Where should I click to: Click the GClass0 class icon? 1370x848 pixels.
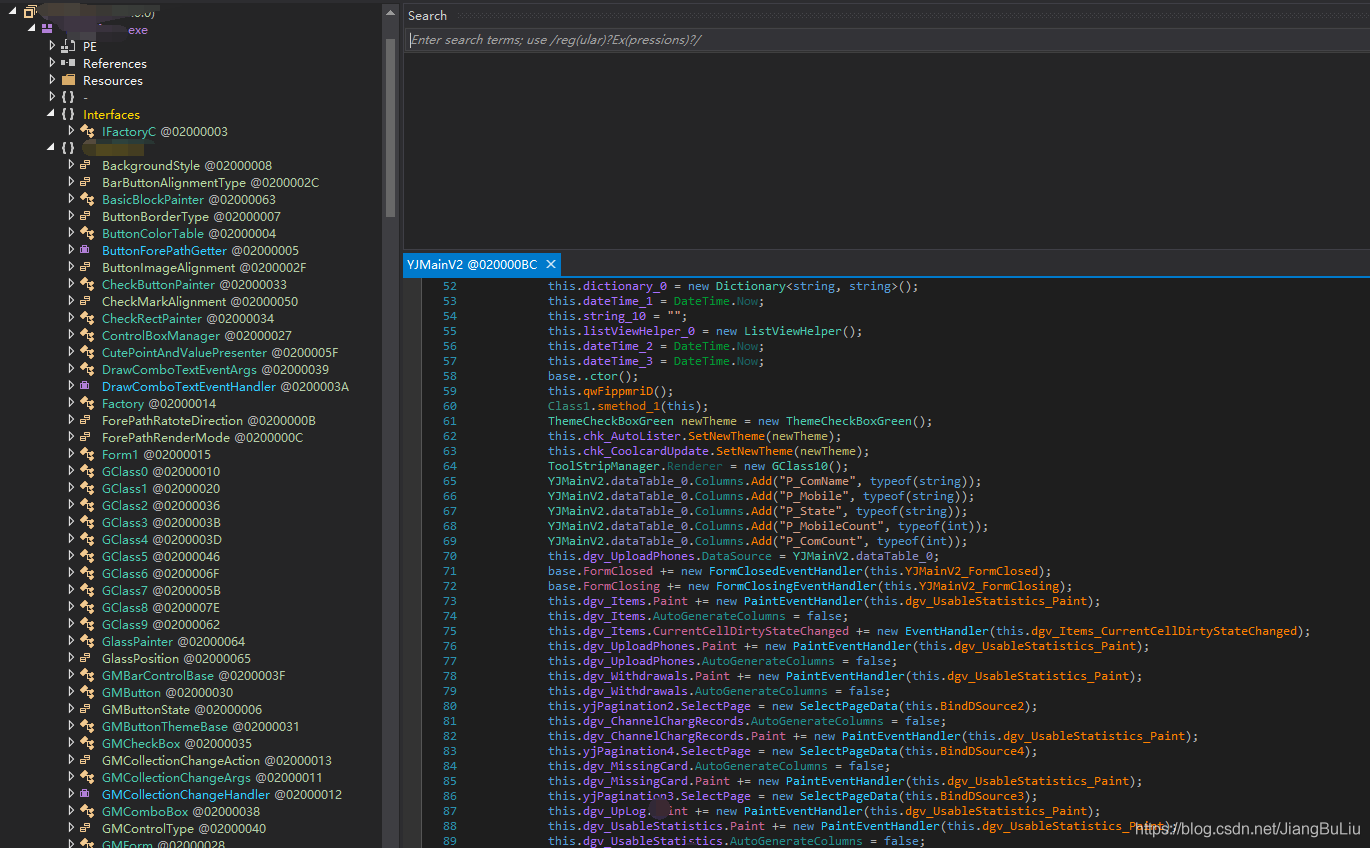click(87, 471)
